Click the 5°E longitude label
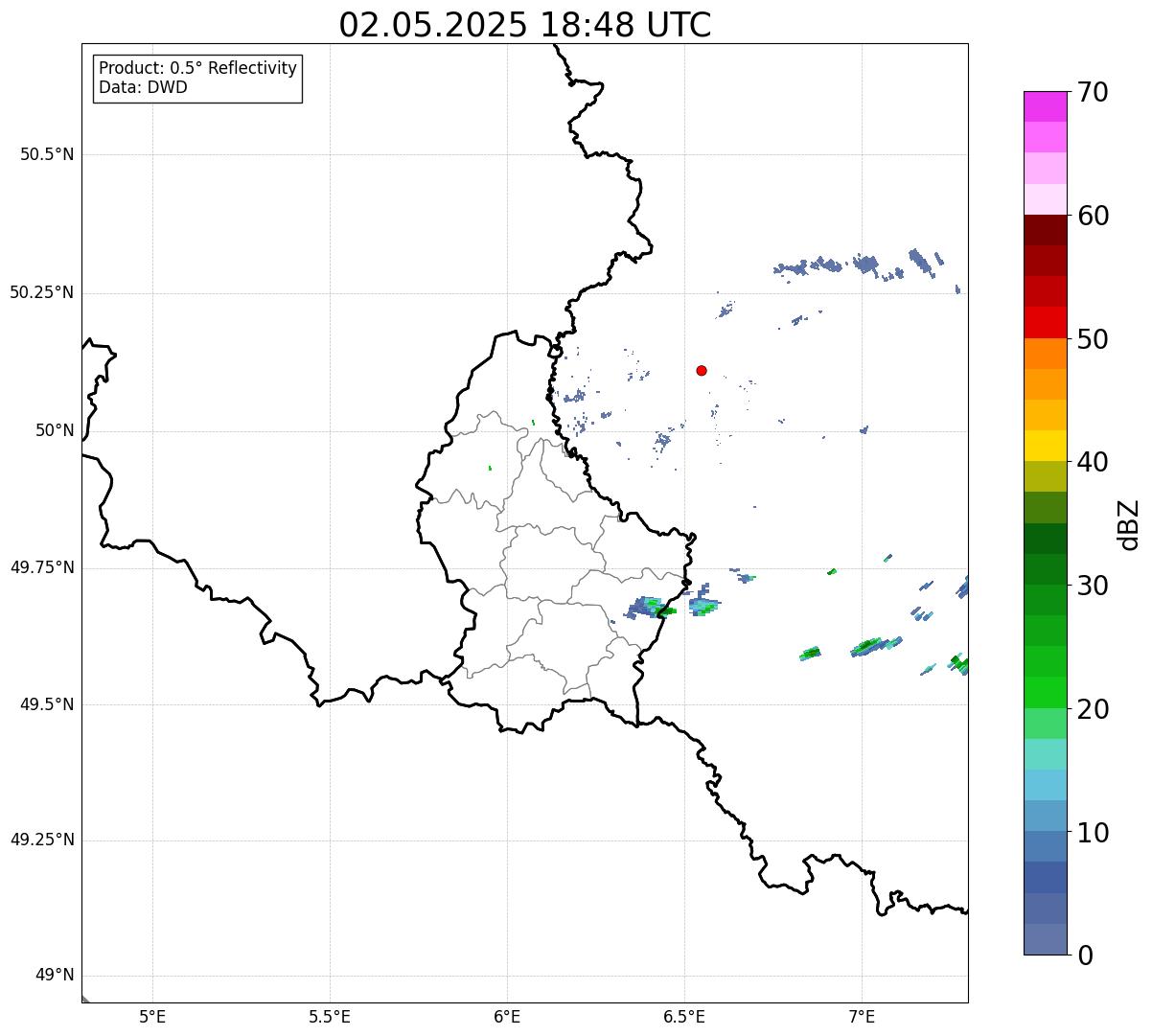This screenshot has width=1152, height=1036. 152,1016
